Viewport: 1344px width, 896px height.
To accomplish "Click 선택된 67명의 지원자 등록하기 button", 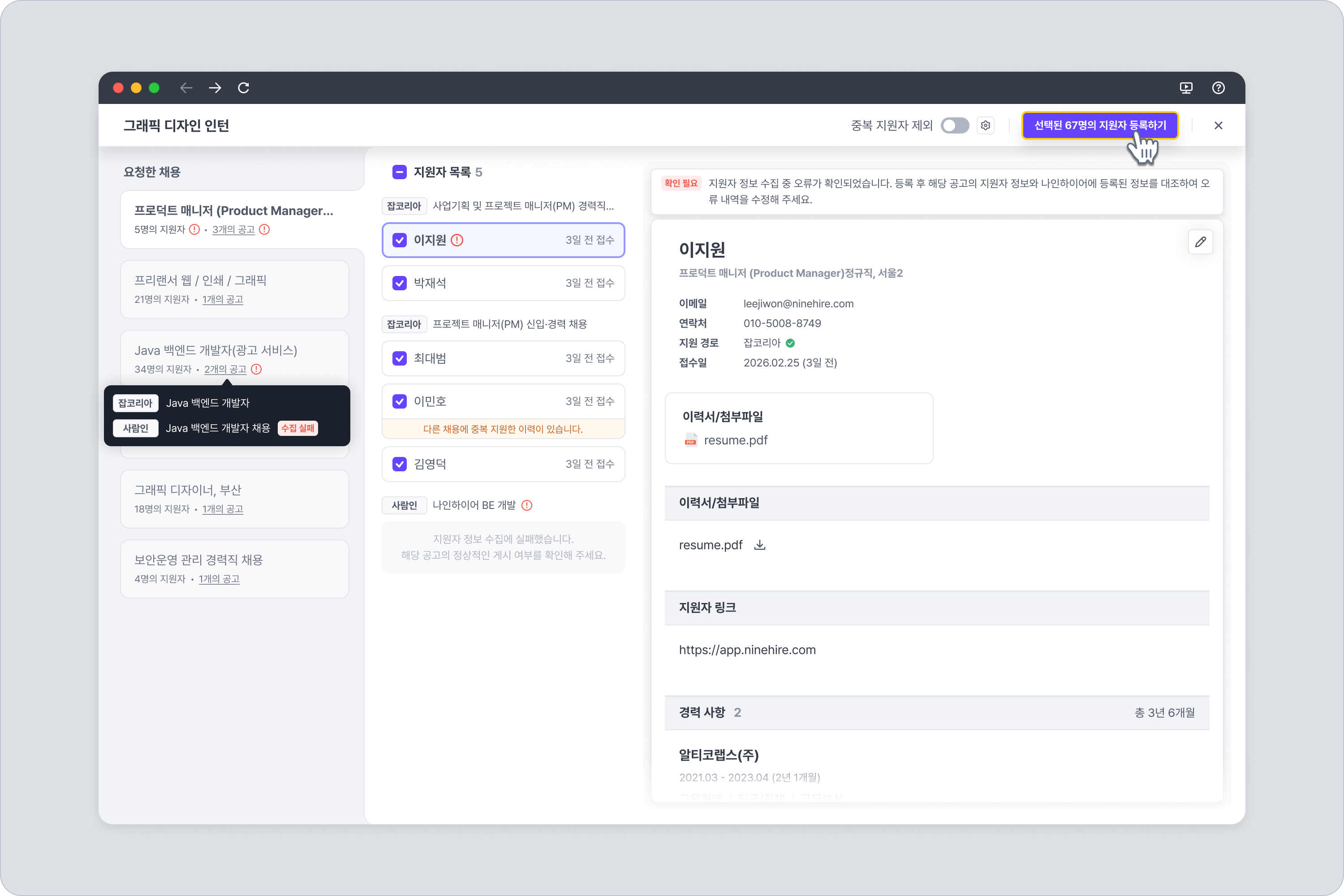I will 1099,125.
